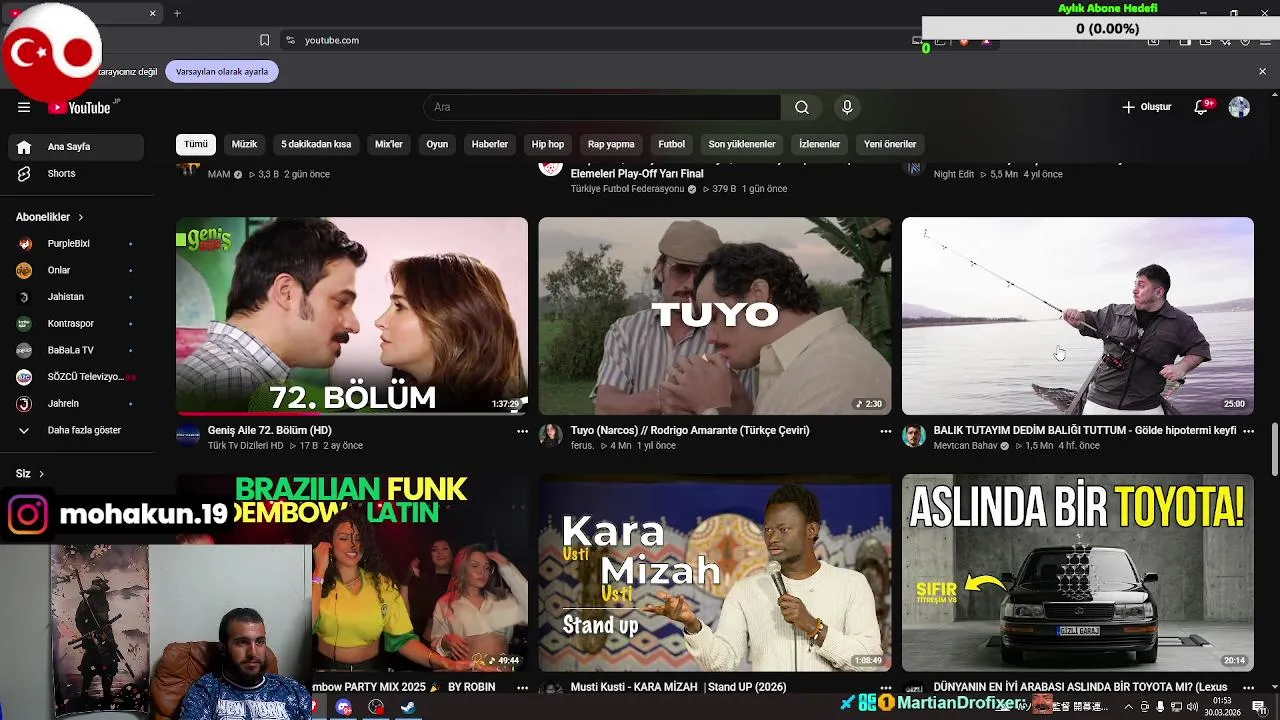Select the Futbol filter chip

671,144
